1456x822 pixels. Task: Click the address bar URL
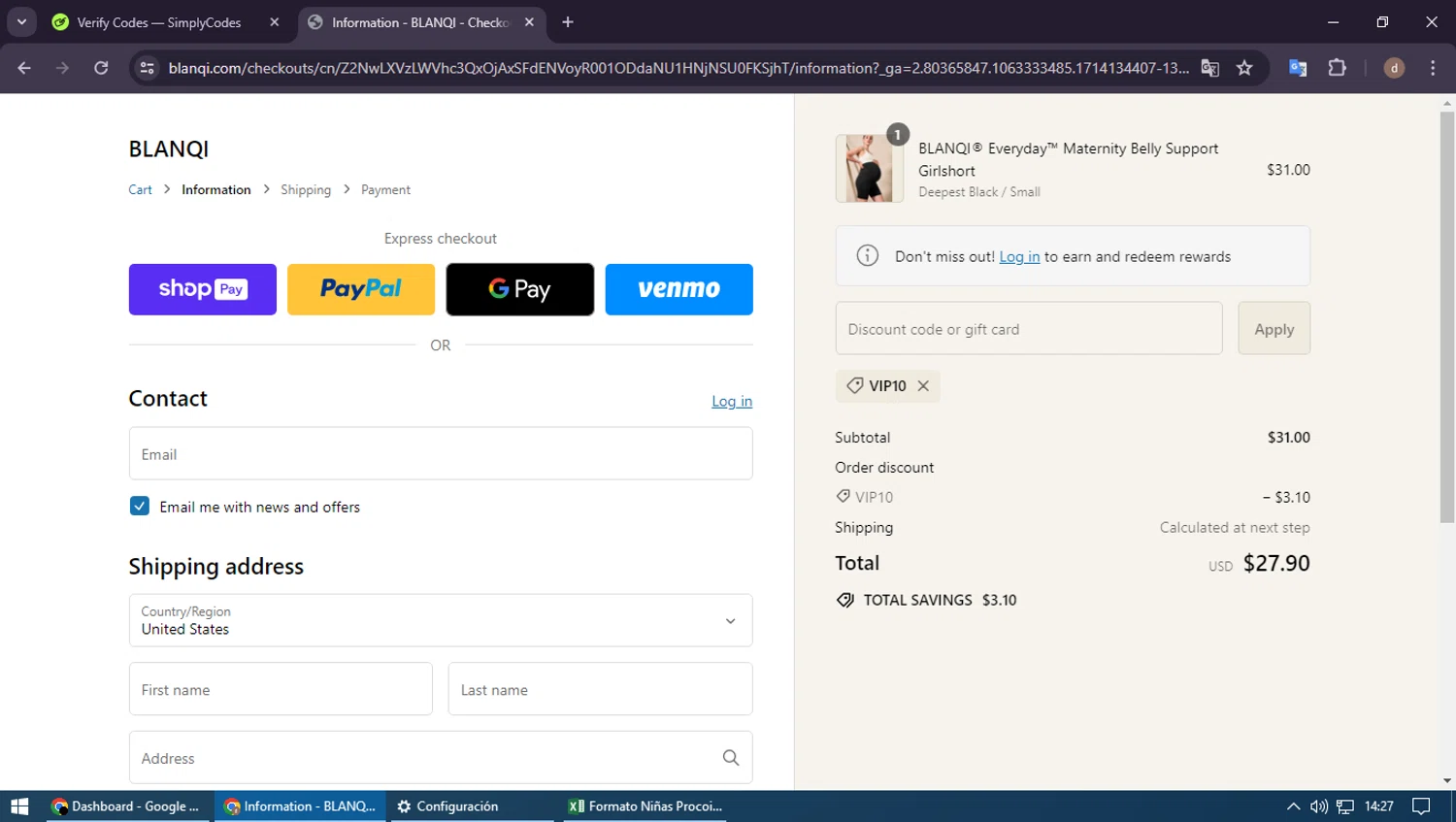click(x=678, y=68)
